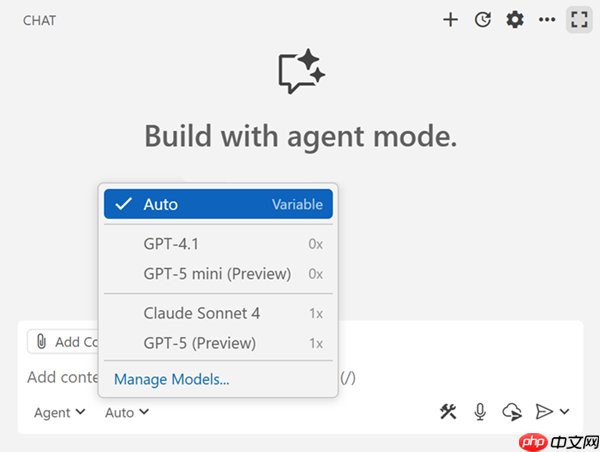Open the Agent mode dropdown

point(59,412)
